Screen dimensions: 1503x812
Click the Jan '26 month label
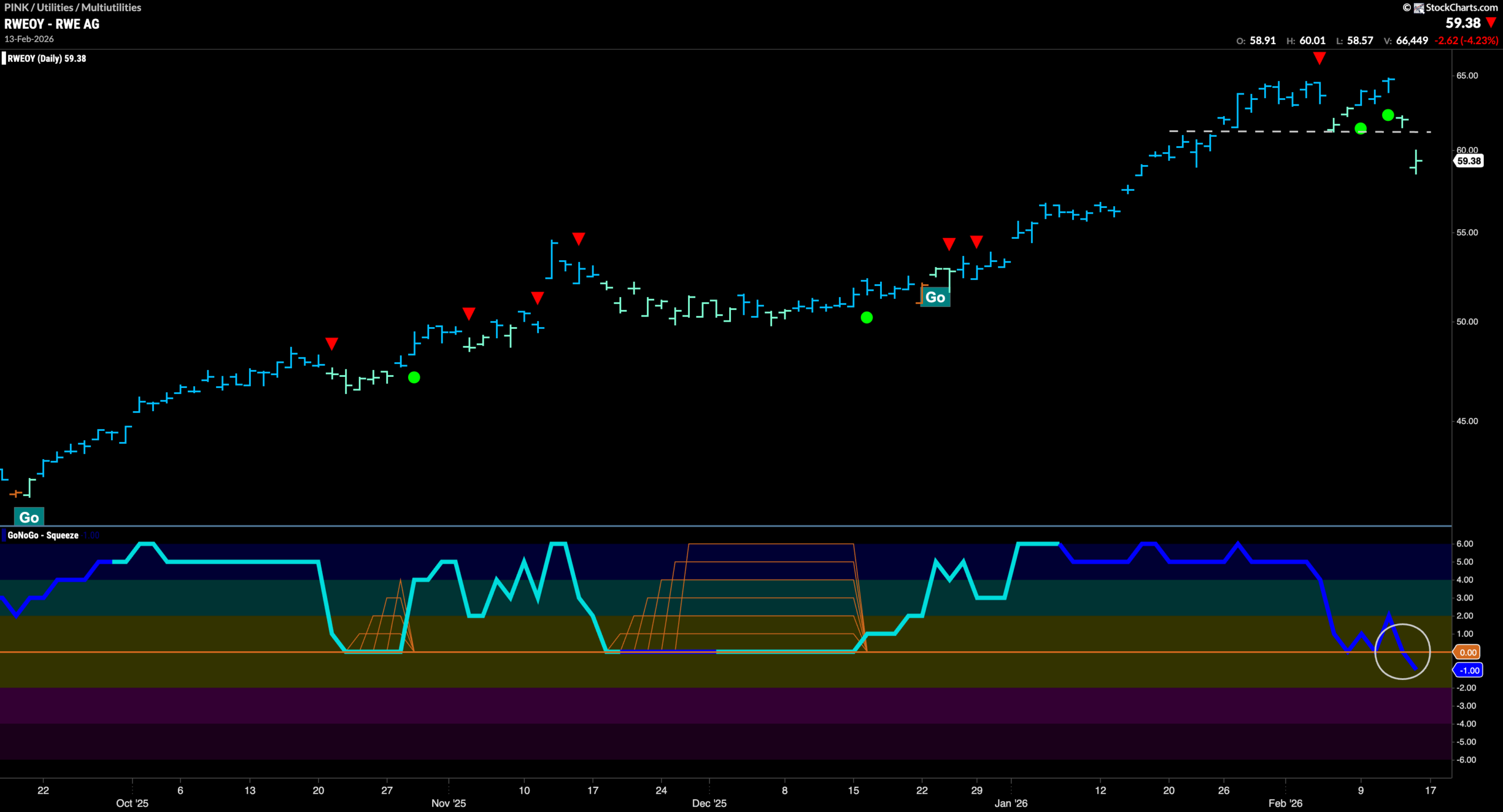[1011, 803]
